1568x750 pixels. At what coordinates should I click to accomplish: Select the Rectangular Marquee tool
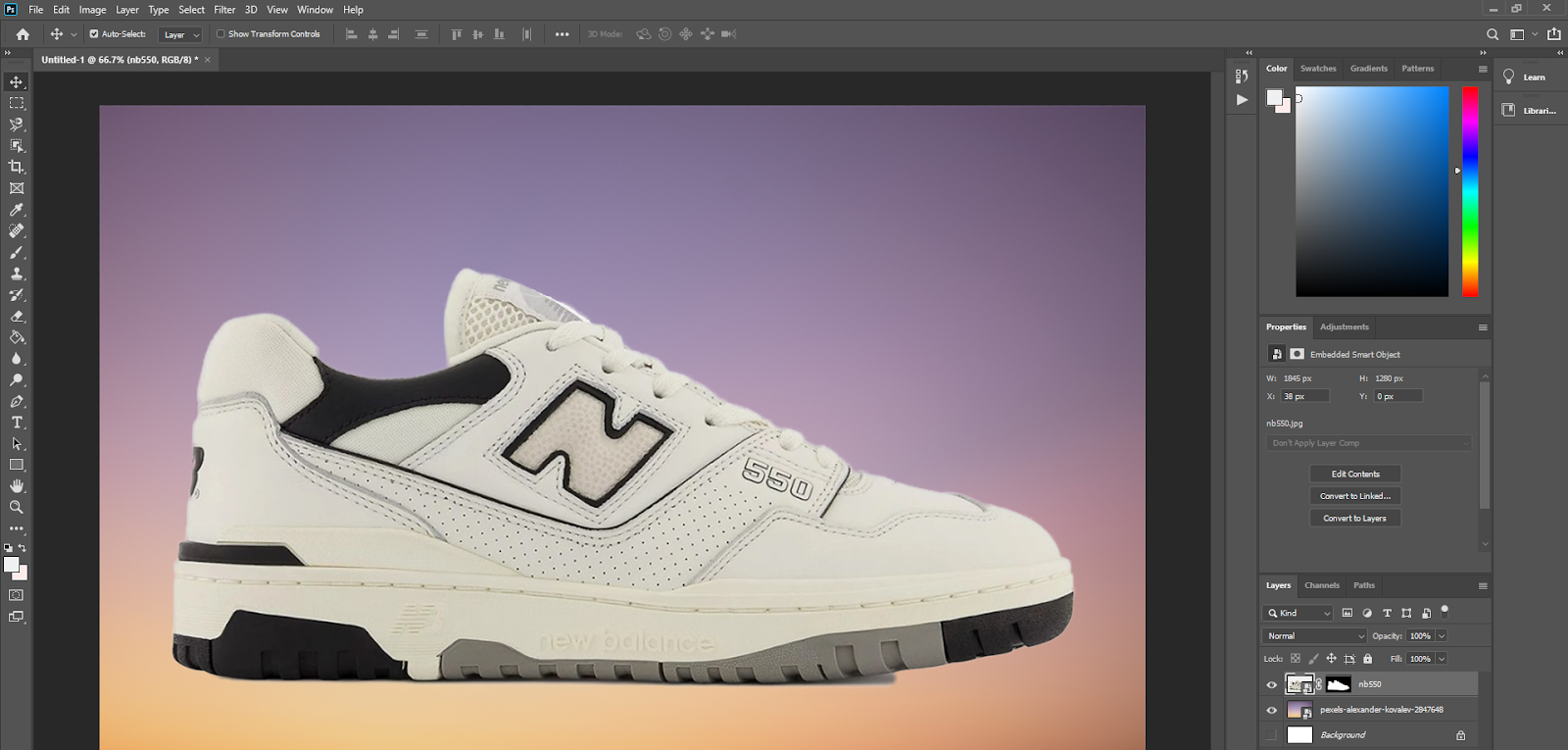pyautogui.click(x=17, y=103)
